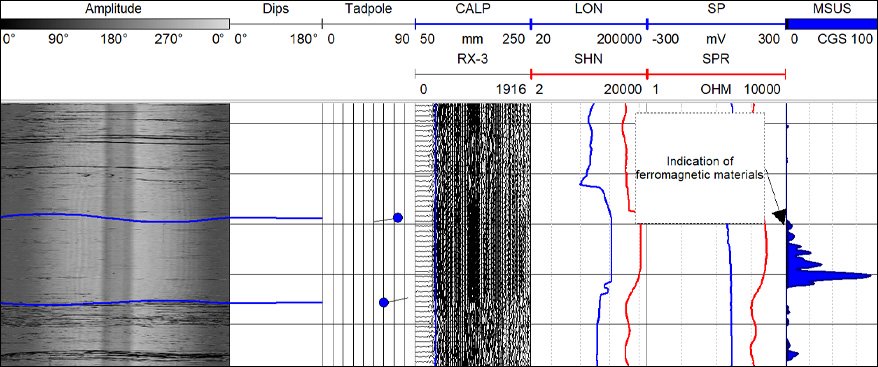Click the LON scale maximum 200000
The width and height of the screenshot is (878, 367).
click(620, 40)
